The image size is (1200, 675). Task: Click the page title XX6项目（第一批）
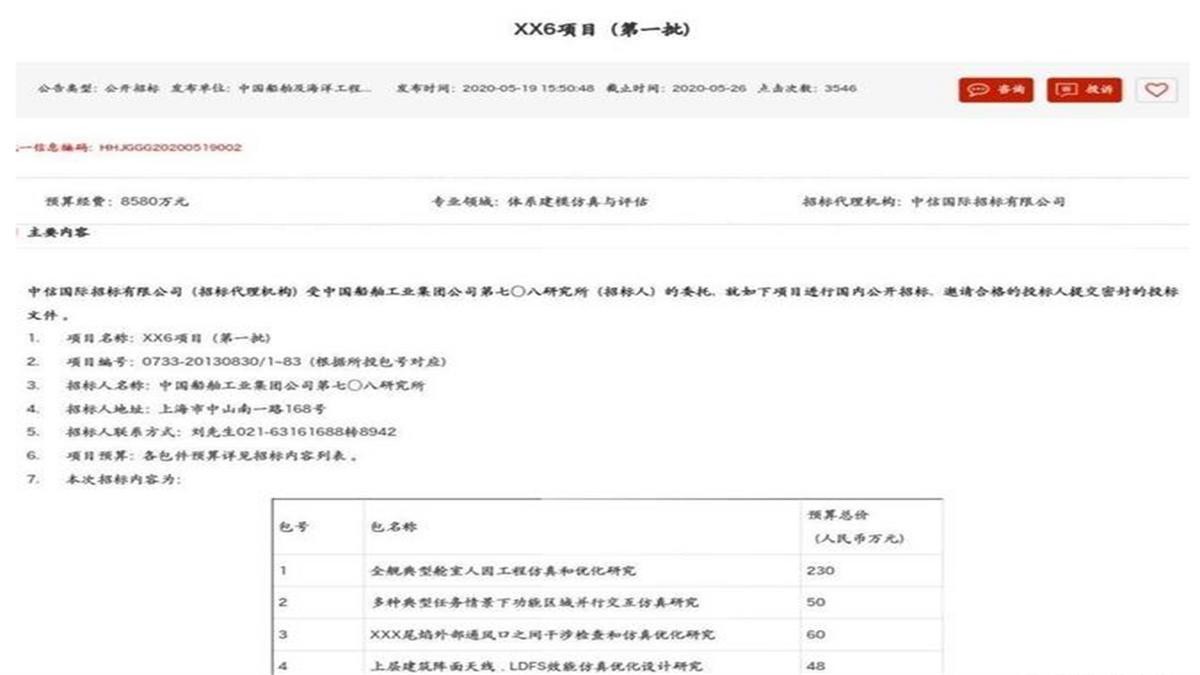click(x=601, y=29)
